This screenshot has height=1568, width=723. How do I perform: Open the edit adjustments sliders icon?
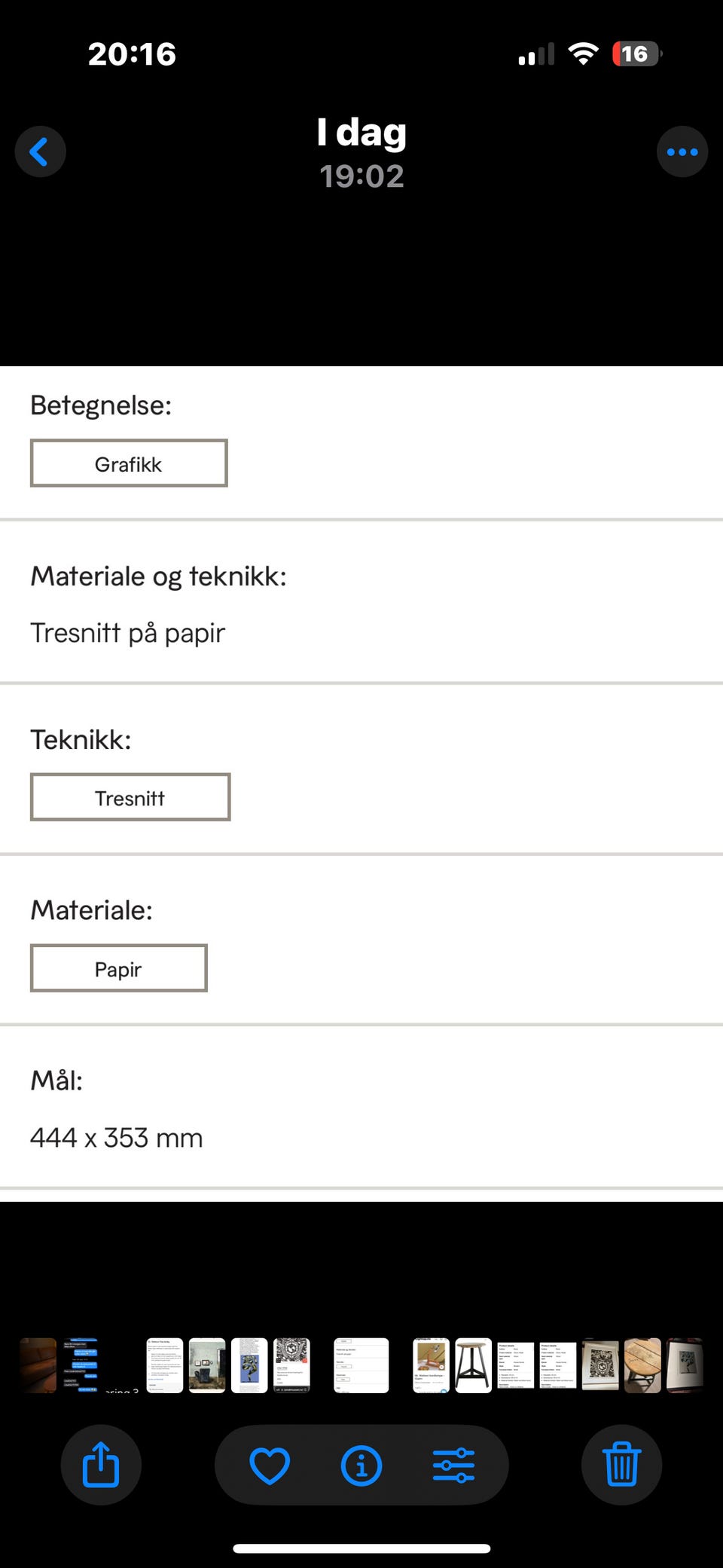(x=453, y=1465)
